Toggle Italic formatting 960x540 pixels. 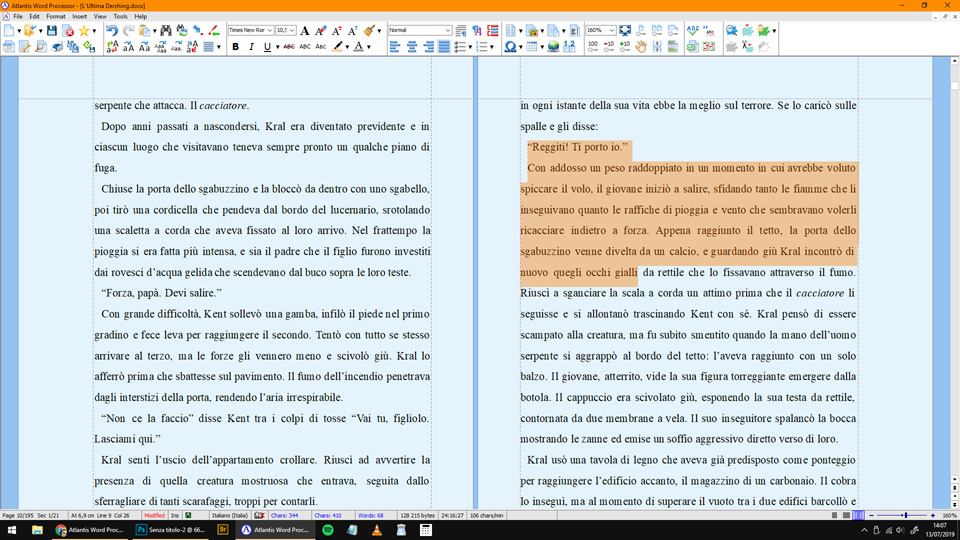[x=251, y=47]
